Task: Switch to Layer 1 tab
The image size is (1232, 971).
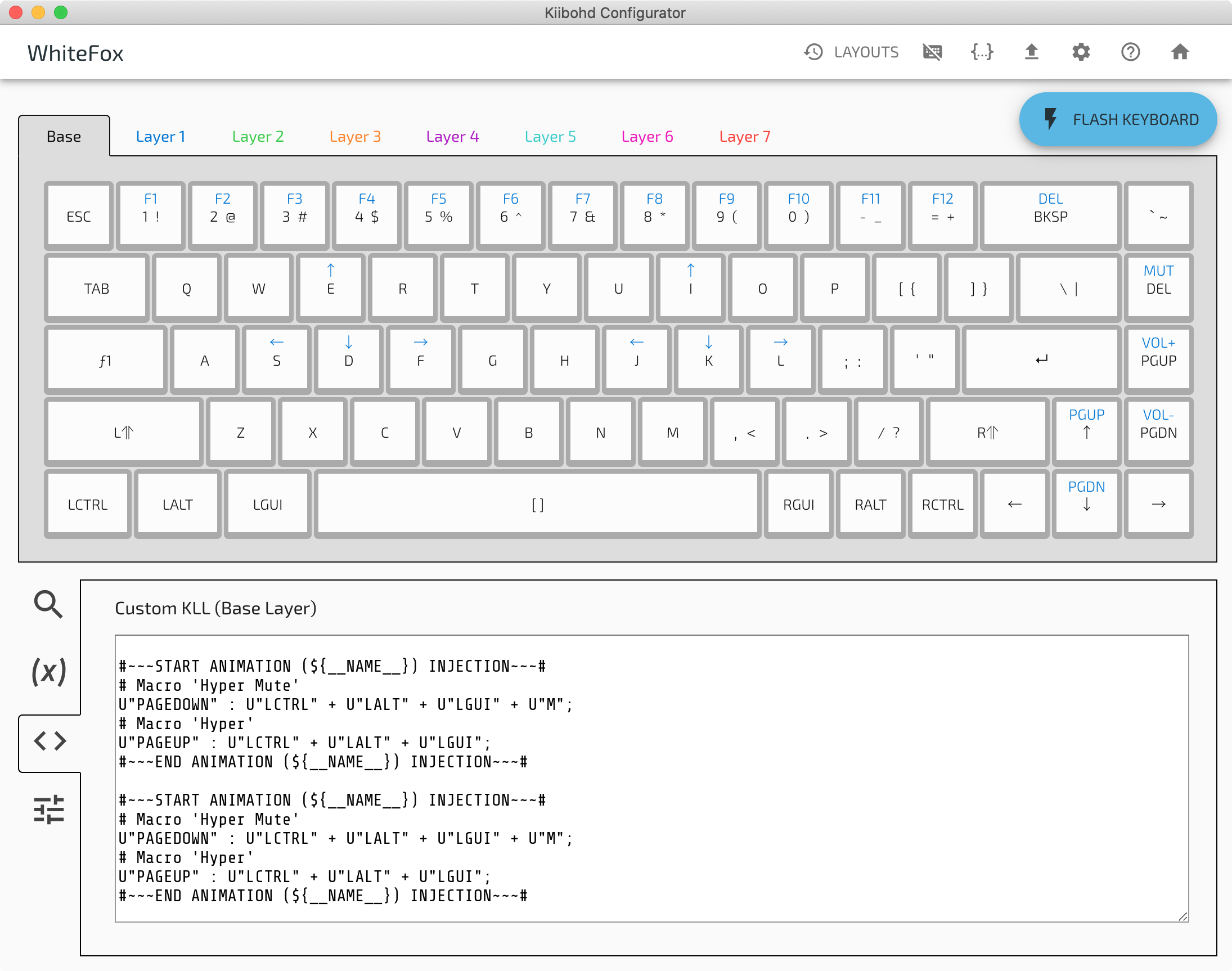Action: tap(160, 137)
